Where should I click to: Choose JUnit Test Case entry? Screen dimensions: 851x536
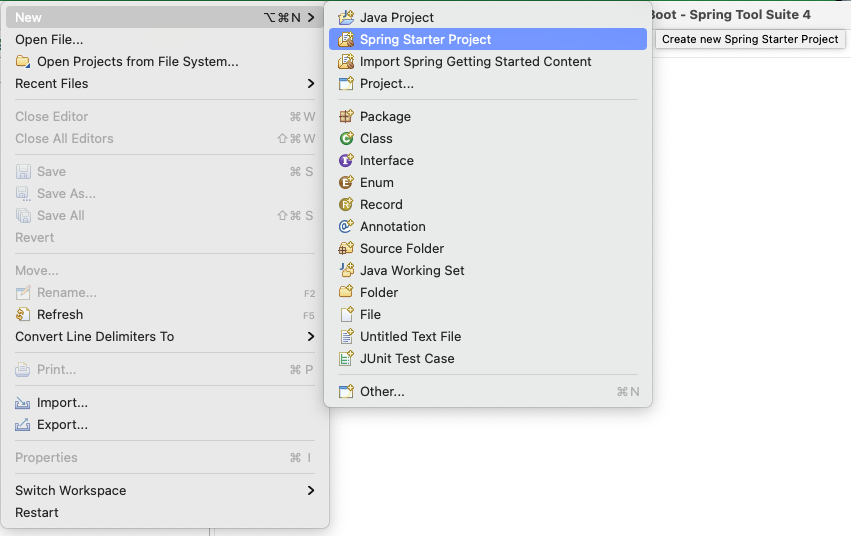click(x=488, y=358)
